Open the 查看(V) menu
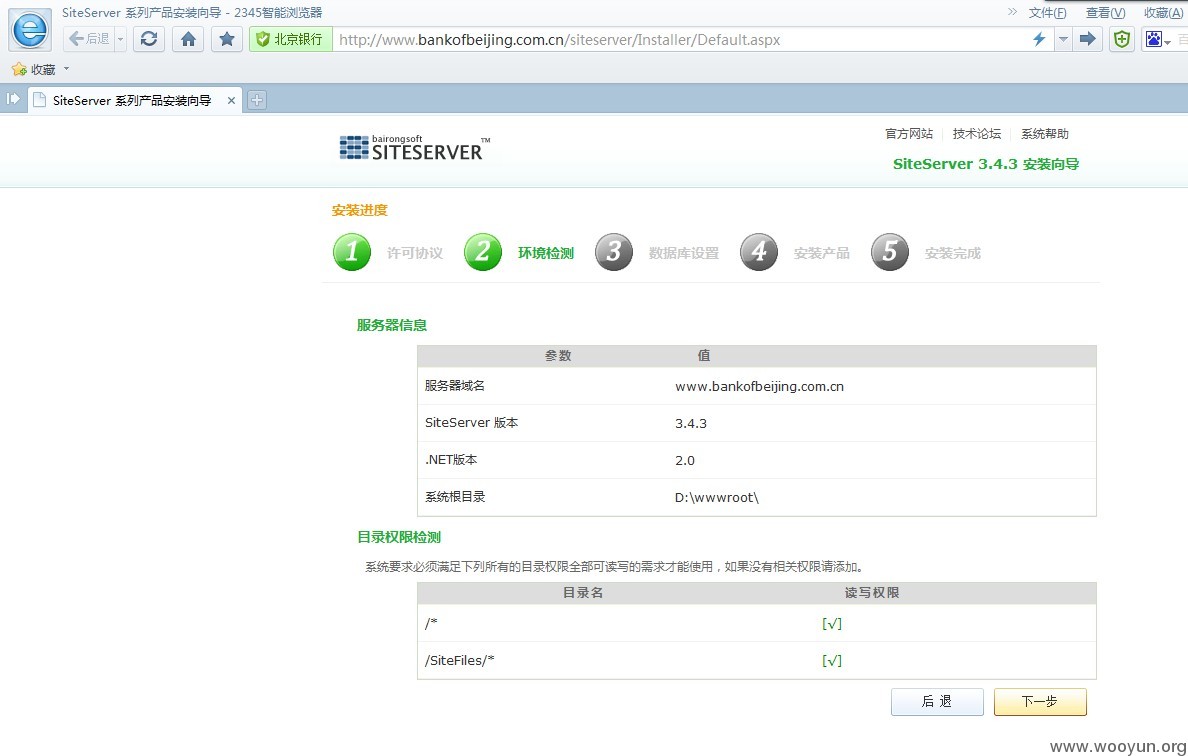Screen dimensions: 1188x756 (x=1105, y=13)
